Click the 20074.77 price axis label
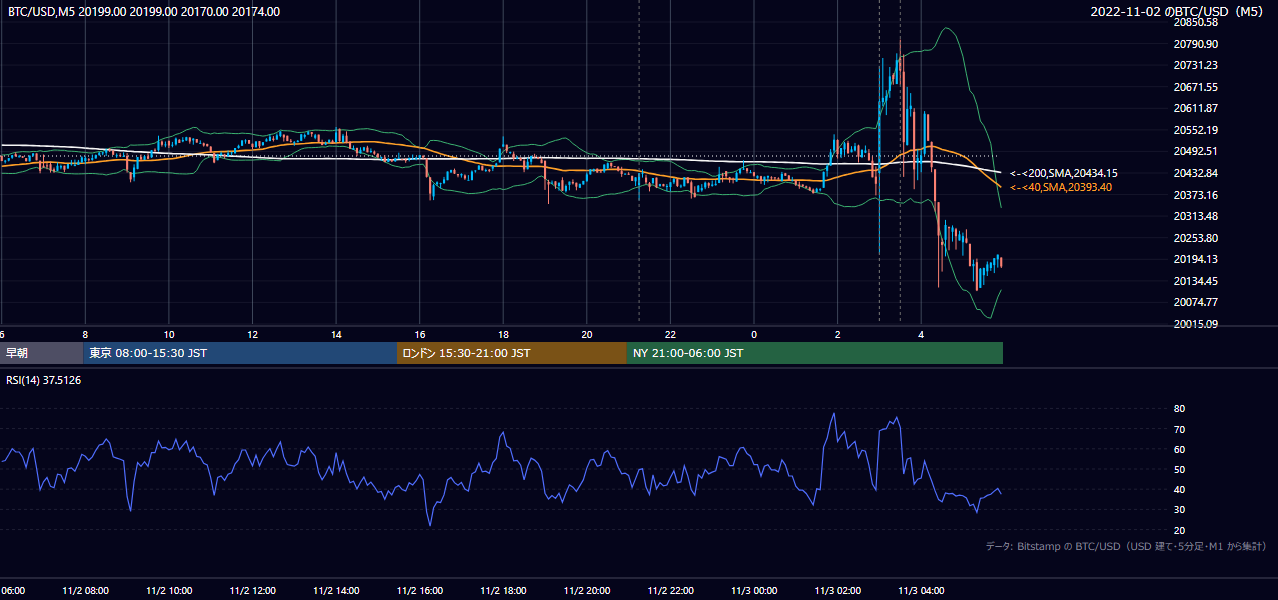Screen dimensions: 1278x600 (1195, 302)
